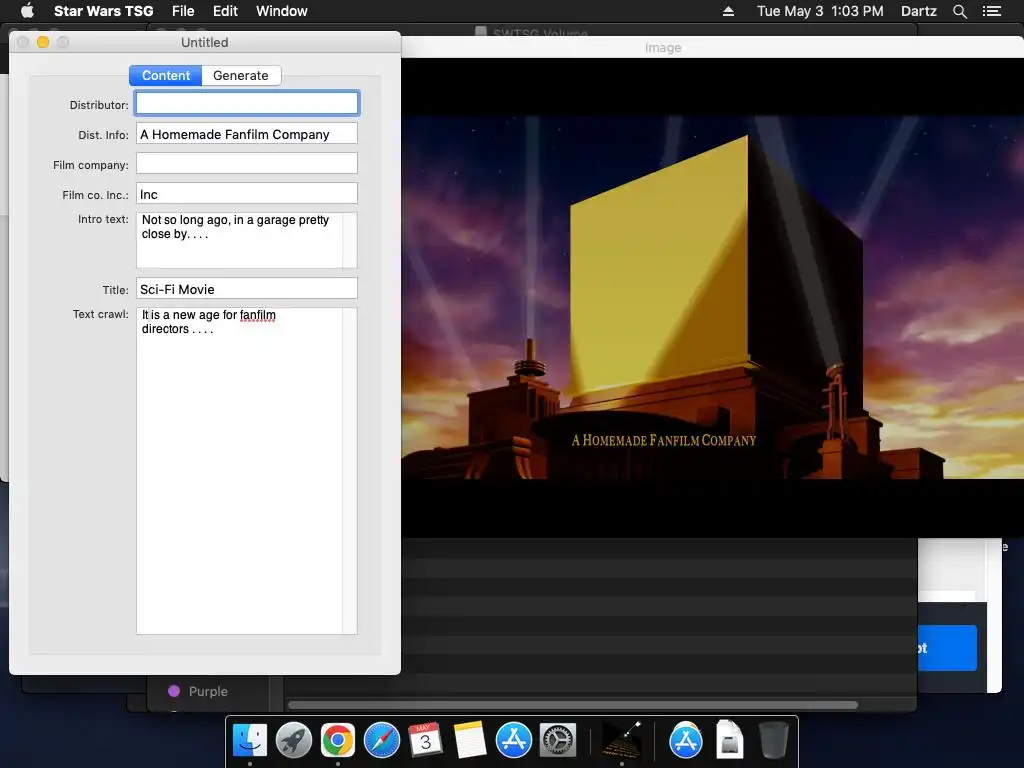Open the disk image item in the Dock
This screenshot has width=1024, height=768.
[729, 739]
